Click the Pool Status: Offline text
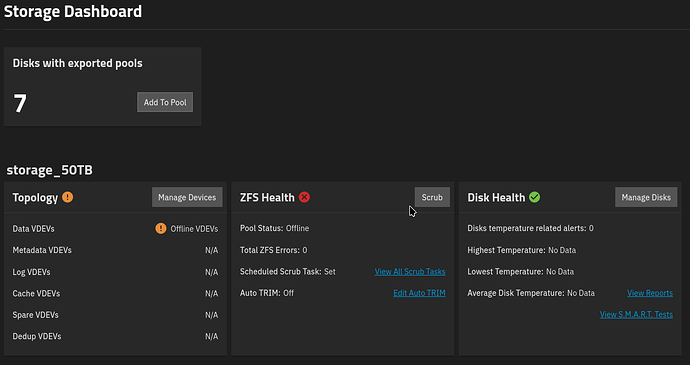This screenshot has height=365, width=690. coord(275,228)
